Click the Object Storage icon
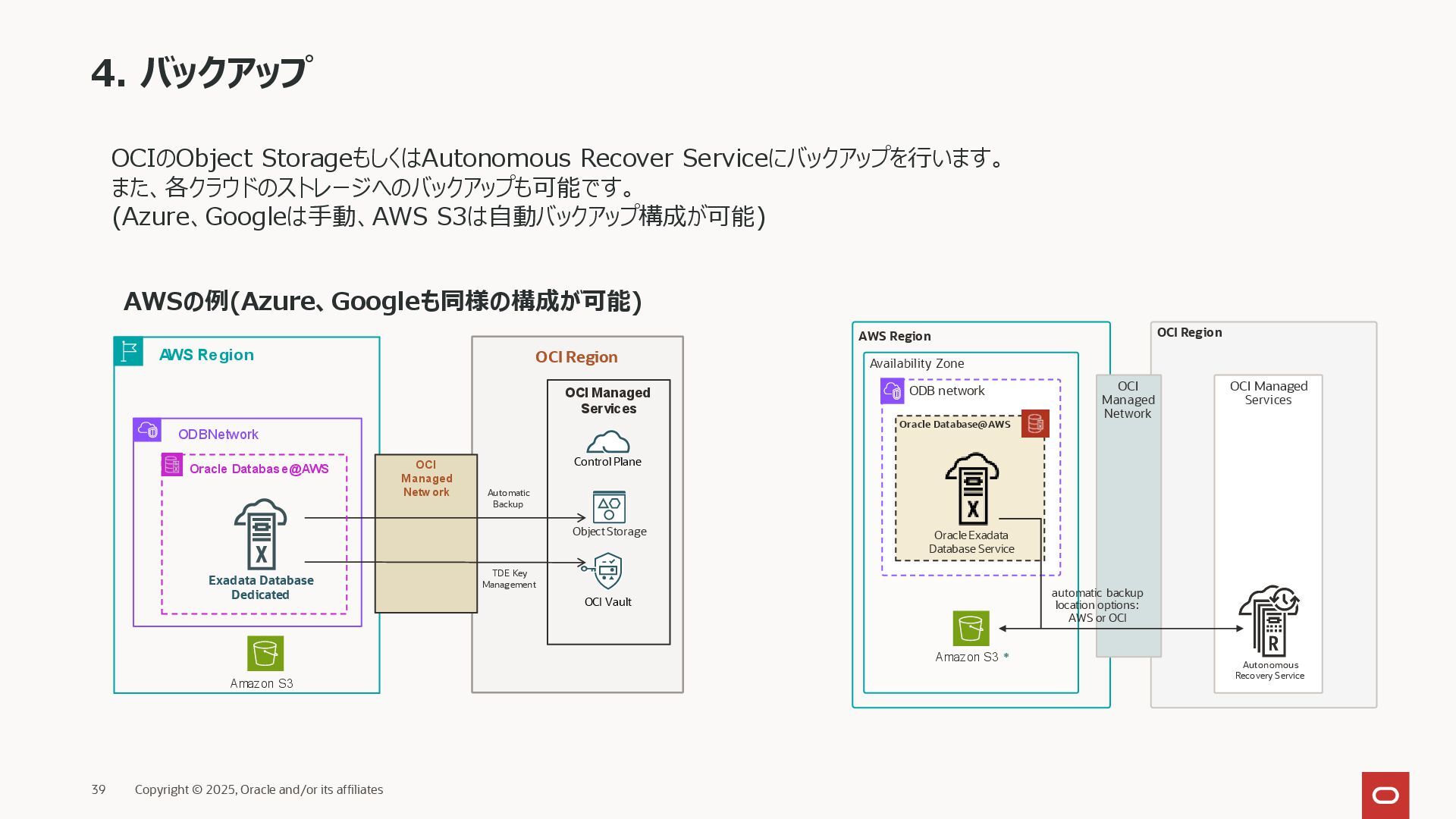Screen dimensions: 1456x819 point(609,507)
